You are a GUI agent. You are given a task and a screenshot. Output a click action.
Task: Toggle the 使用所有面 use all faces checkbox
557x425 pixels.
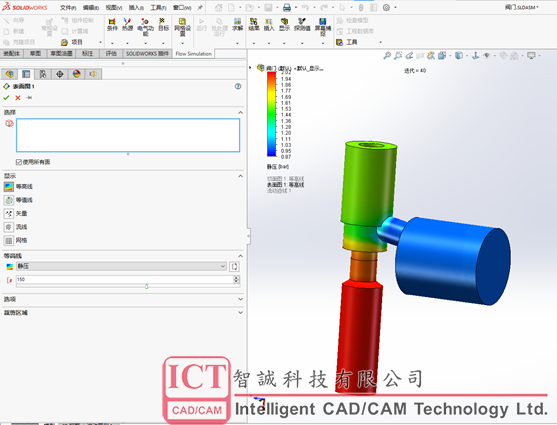coord(19,162)
